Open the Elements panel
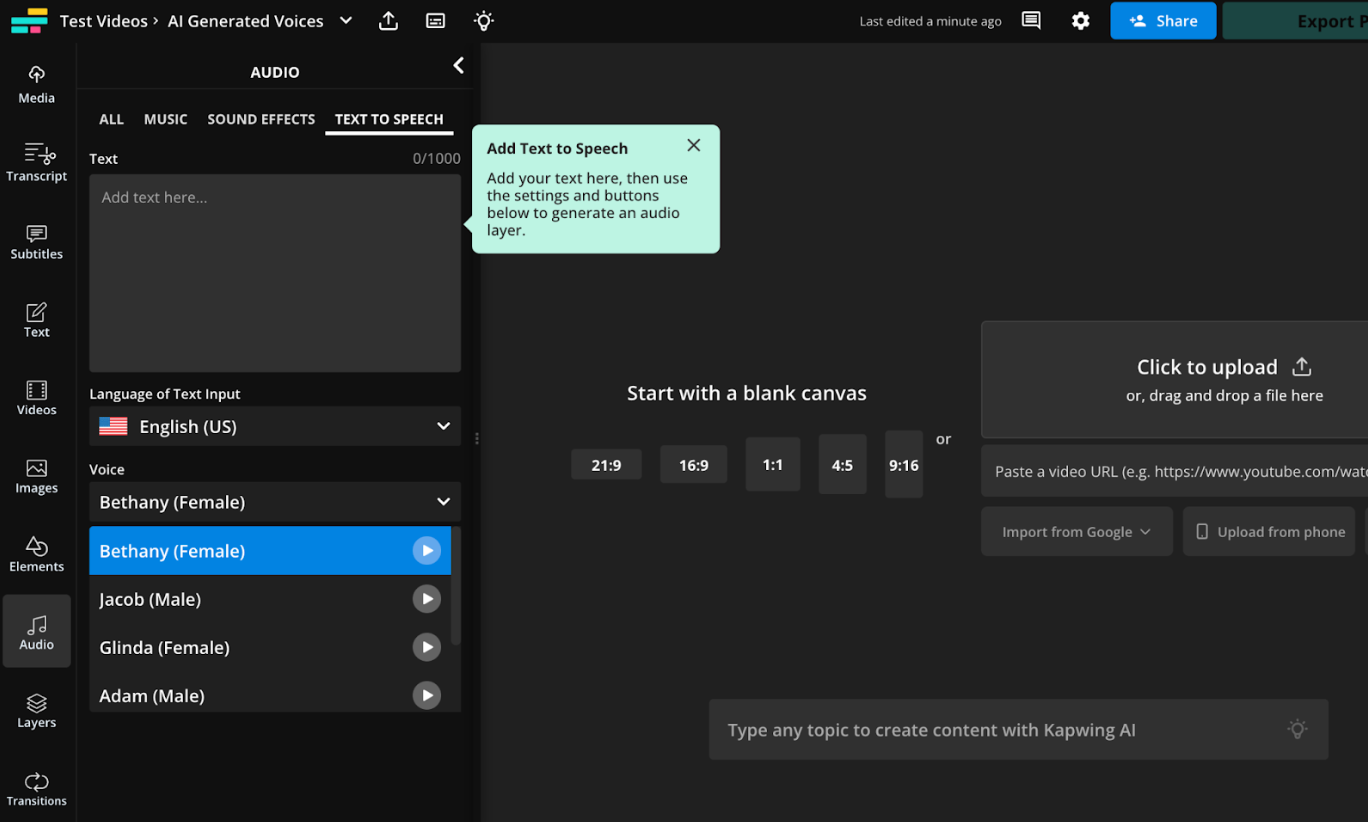 click(x=36, y=553)
